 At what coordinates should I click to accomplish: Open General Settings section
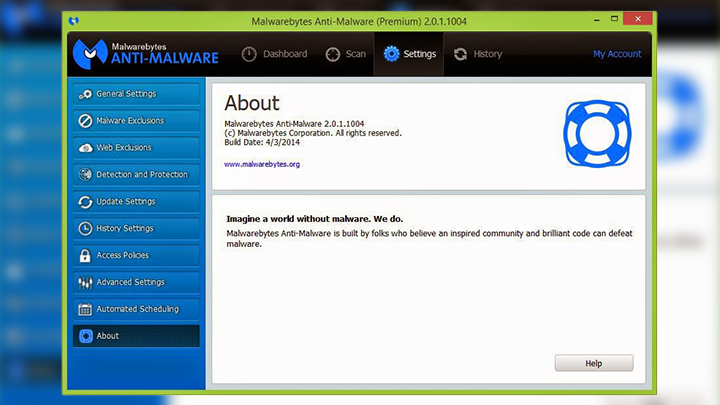[136, 94]
